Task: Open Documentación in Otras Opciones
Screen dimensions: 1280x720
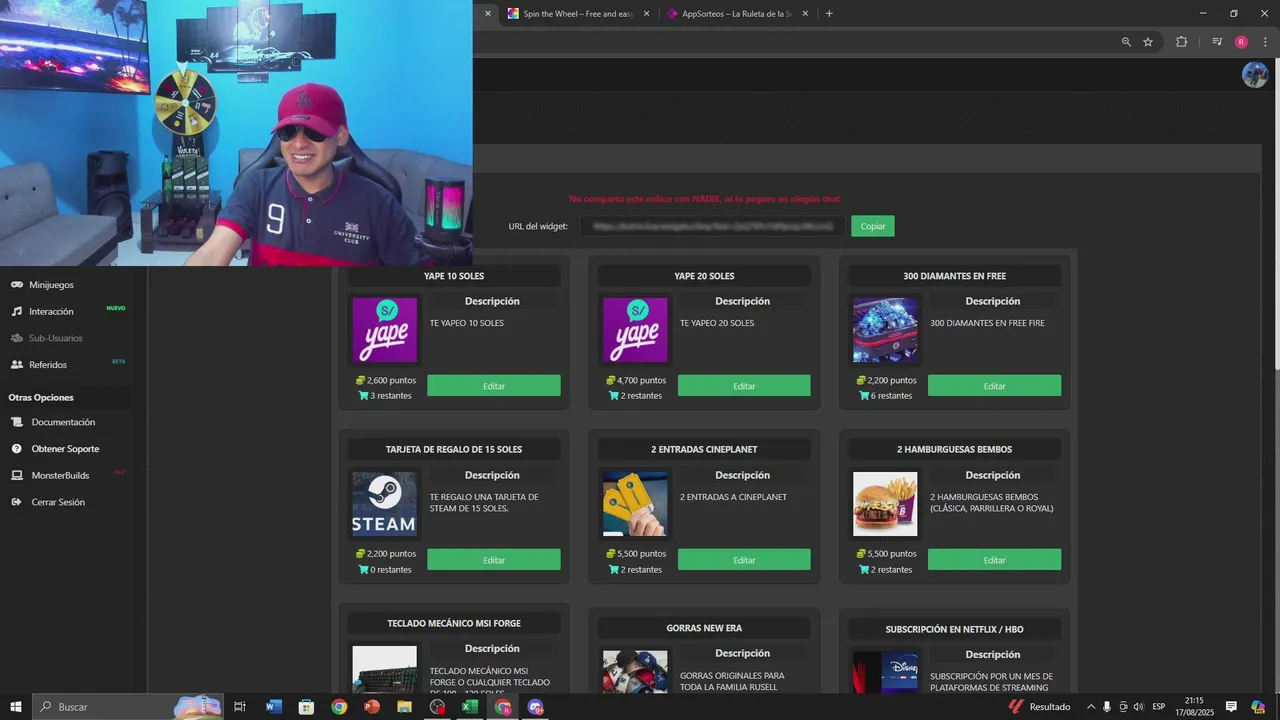Action: pos(65,422)
